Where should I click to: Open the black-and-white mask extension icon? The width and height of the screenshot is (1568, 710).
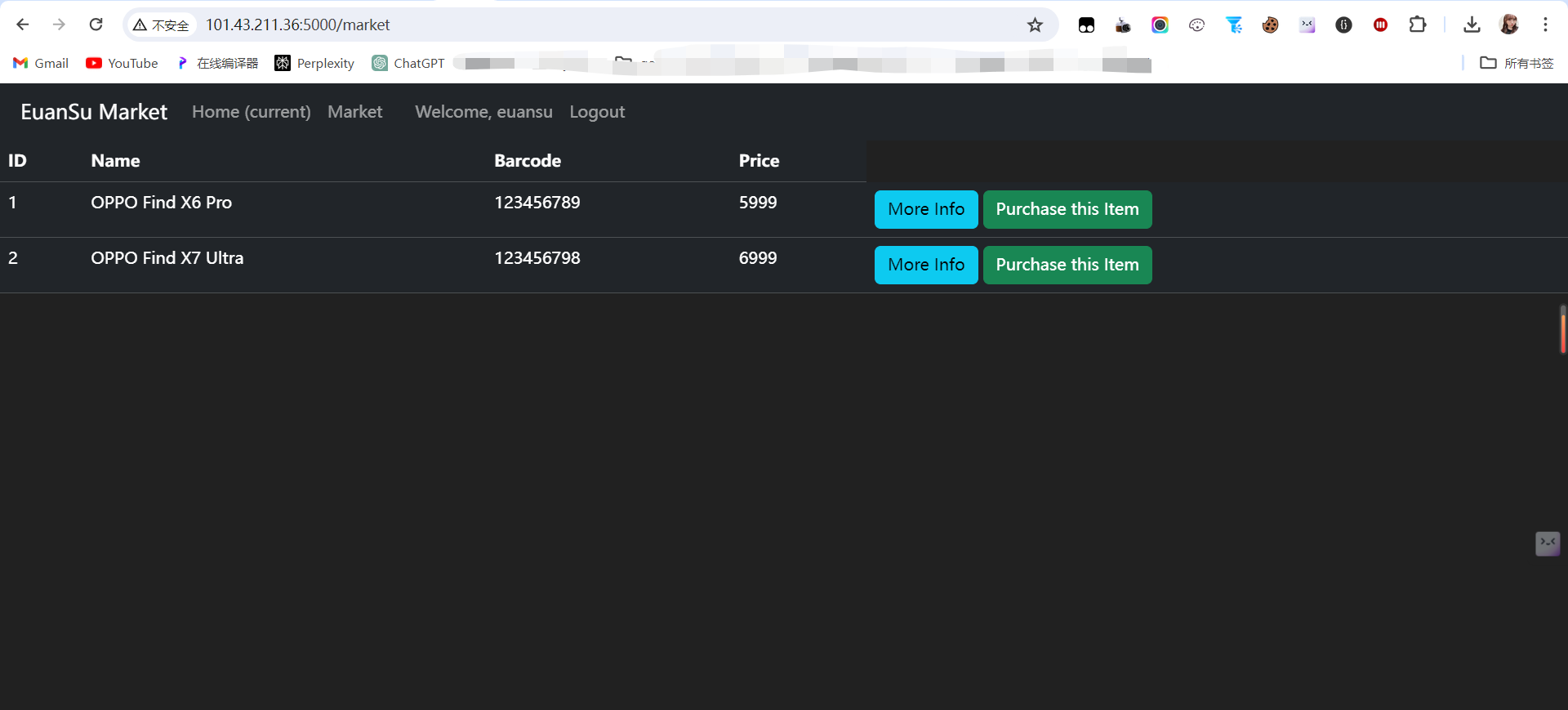pos(1086,25)
